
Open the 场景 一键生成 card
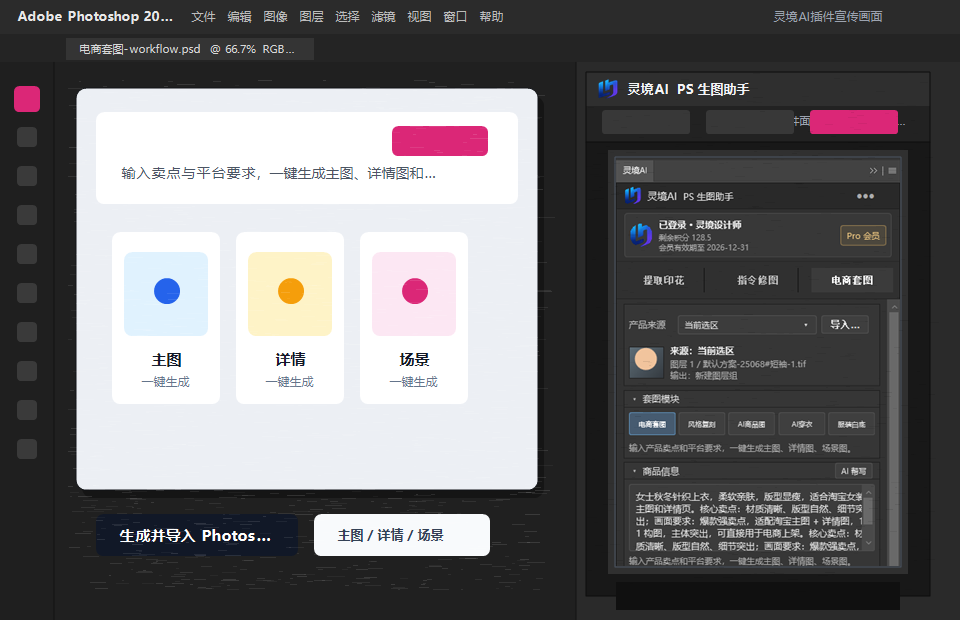tap(414, 318)
